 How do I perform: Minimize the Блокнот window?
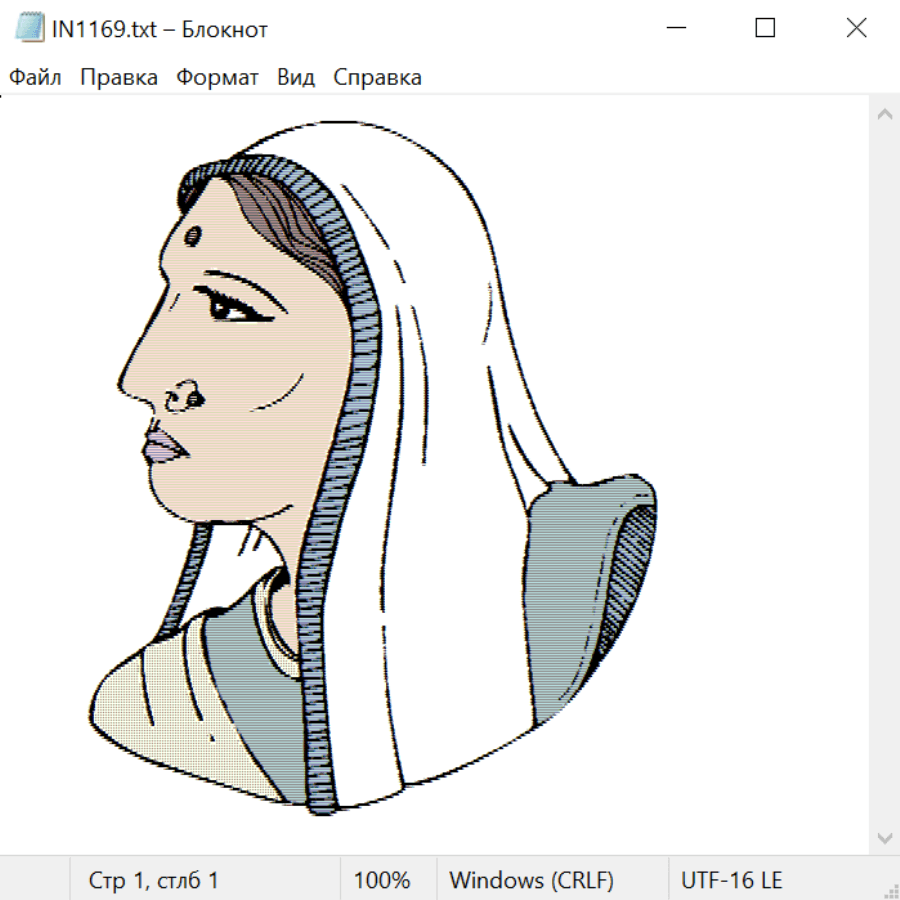click(674, 29)
